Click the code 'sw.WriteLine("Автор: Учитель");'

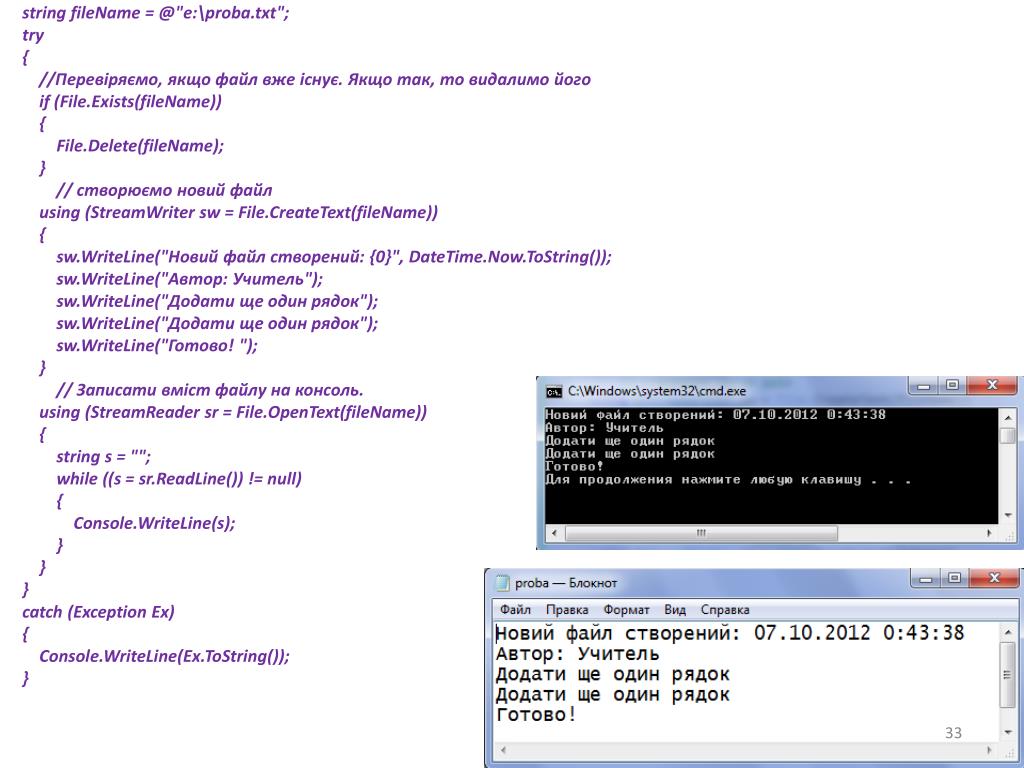pyautogui.click(x=189, y=279)
